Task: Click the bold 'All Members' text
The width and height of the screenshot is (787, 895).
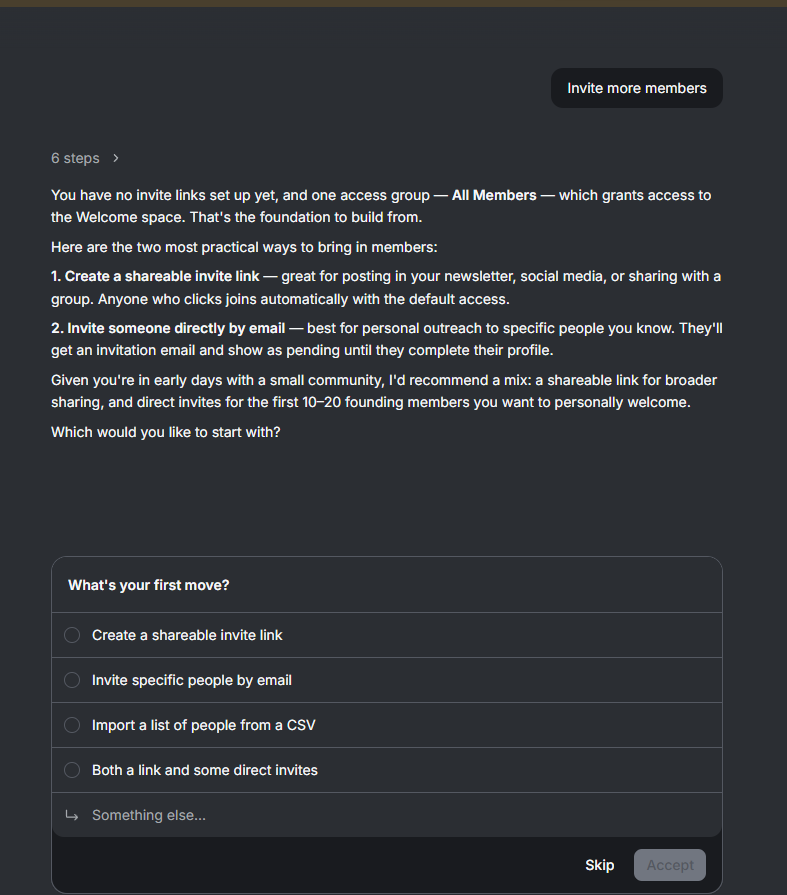Action: tap(494, 195)
